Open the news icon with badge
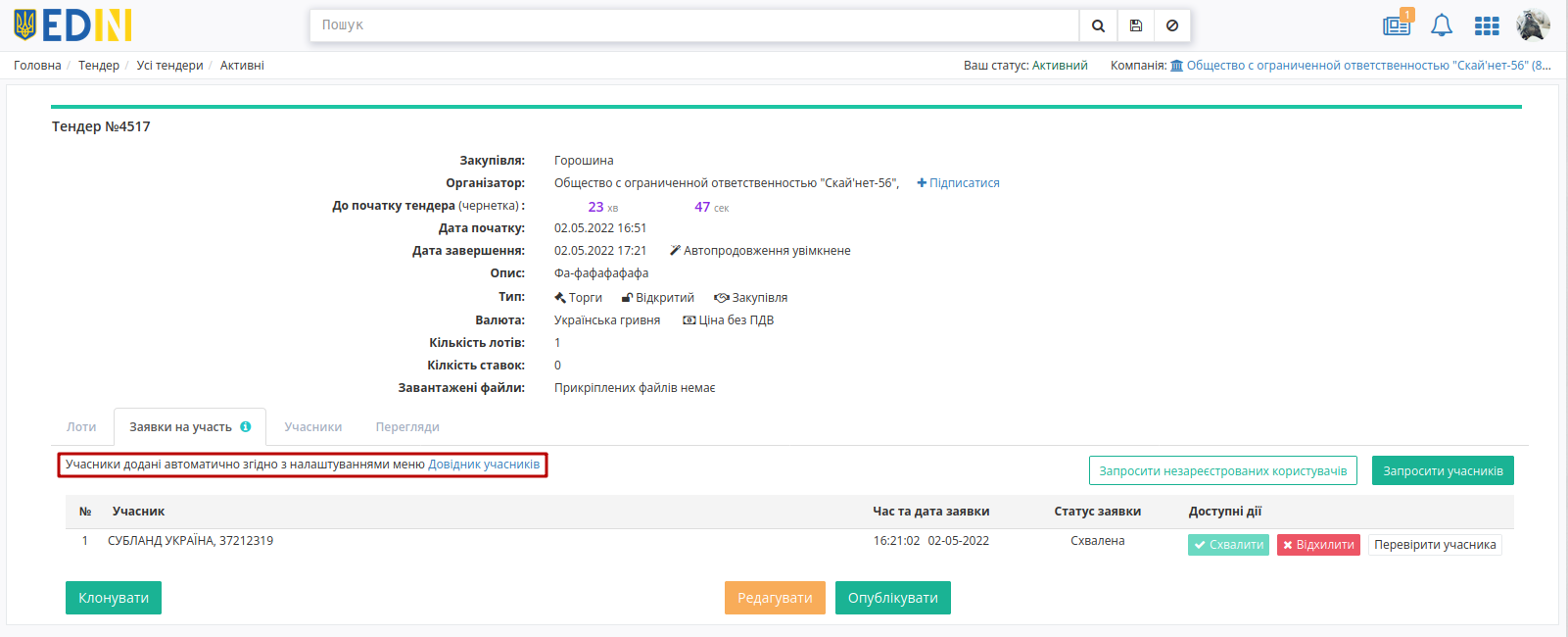1568x637 pixels. point(1398,24)
